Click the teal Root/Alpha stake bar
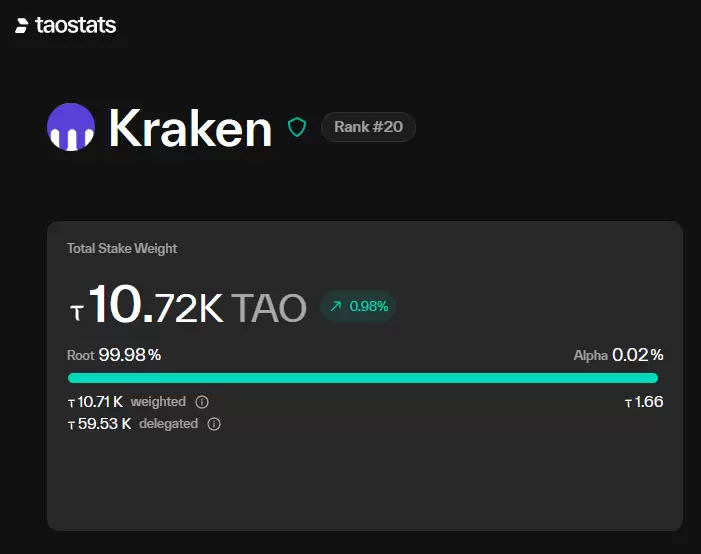701x554 pixels. tap(363, 378)
